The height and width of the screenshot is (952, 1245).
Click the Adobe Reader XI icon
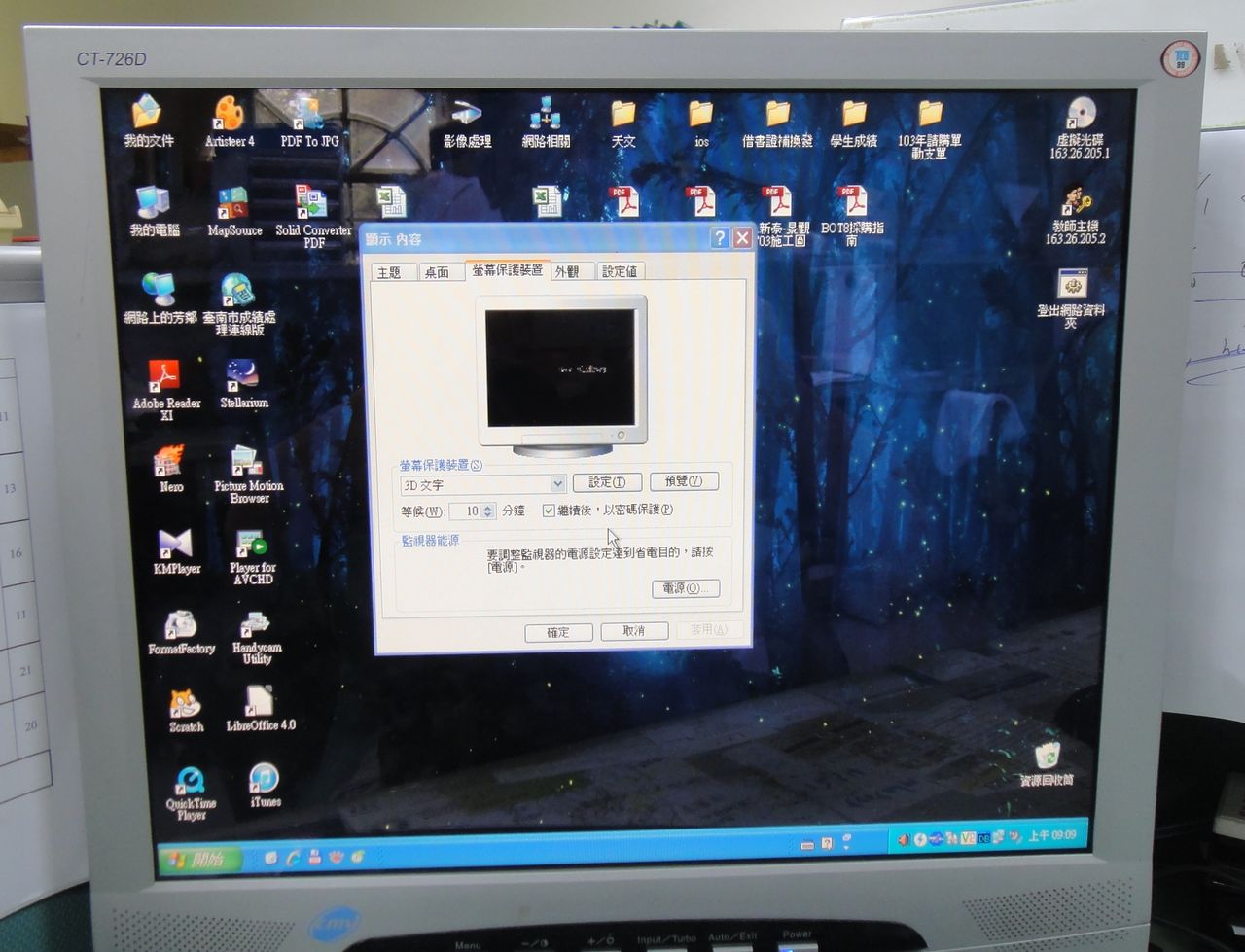pyautogui.click(x=164, y=377)
